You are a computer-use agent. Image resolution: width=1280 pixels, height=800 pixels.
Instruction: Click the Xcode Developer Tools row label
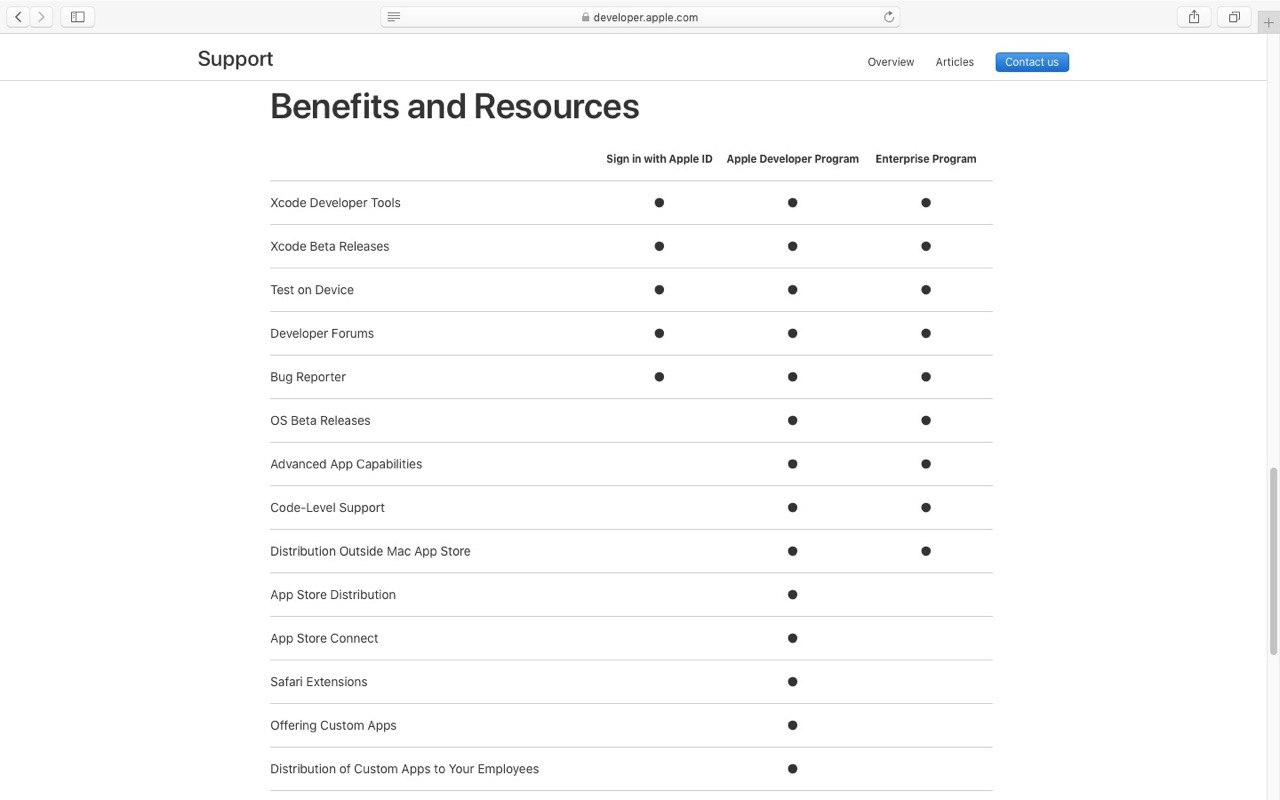[335, 203]
